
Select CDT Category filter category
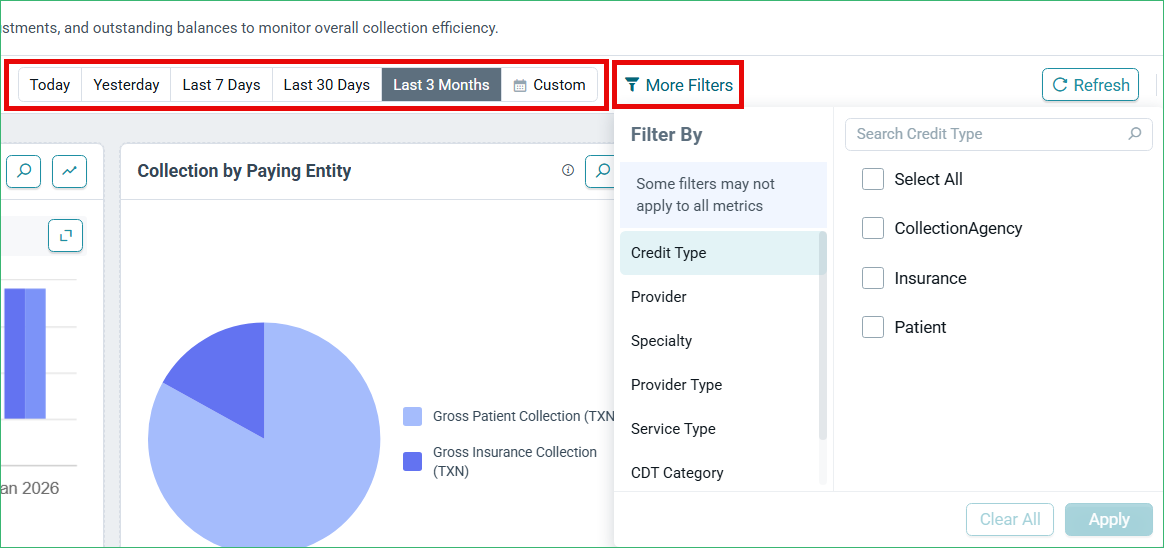click(x=719, y=472)
